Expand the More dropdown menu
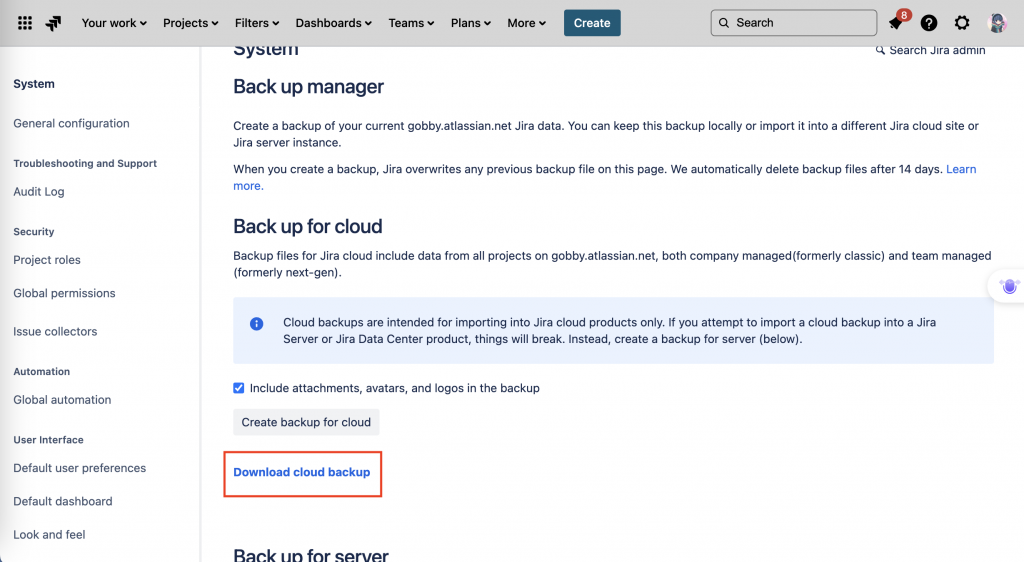Screen dimensions: 1024x562 (x=526, y=23)
